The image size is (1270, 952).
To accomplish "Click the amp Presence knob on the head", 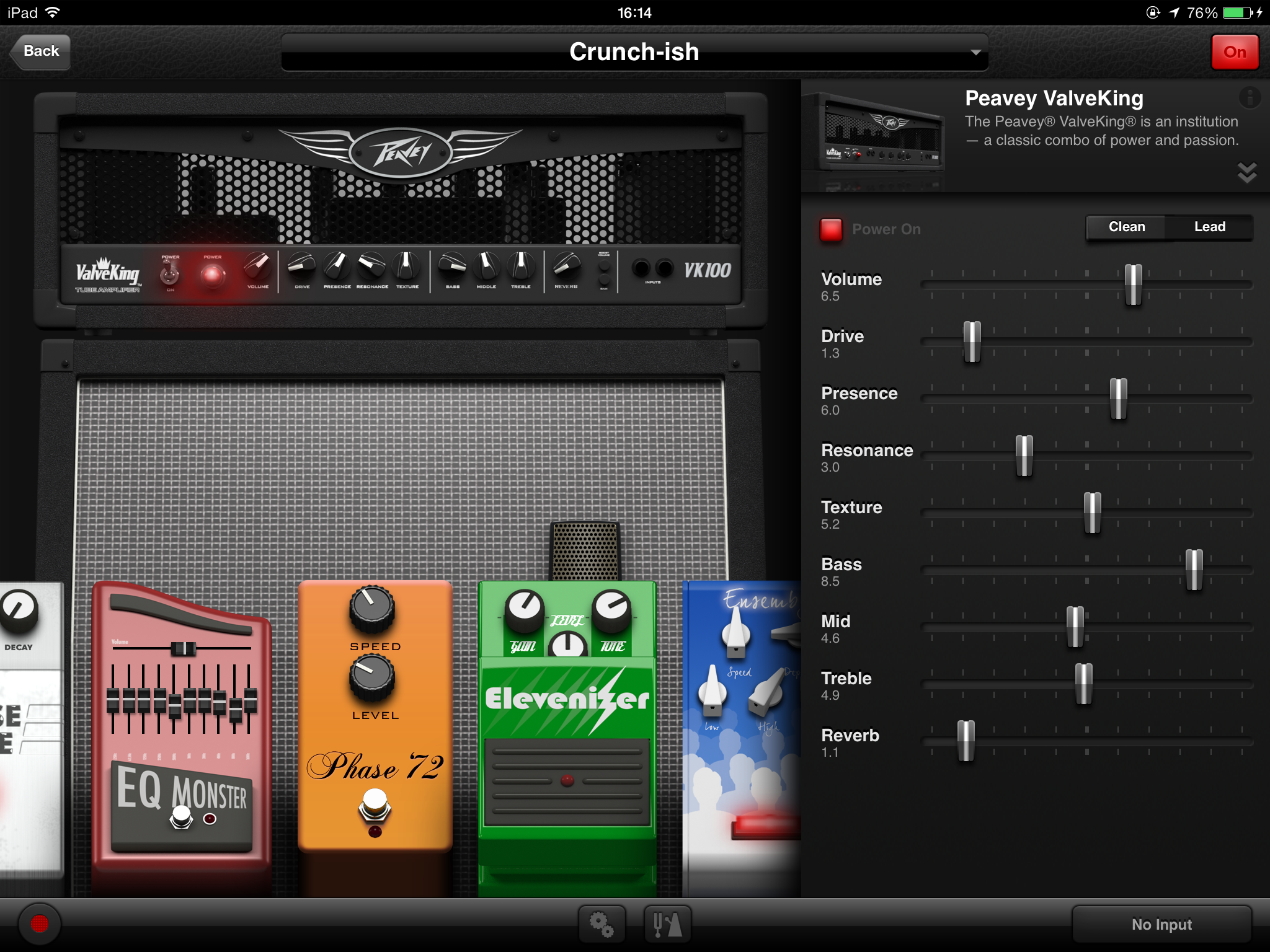I will [x=337, y=267].
